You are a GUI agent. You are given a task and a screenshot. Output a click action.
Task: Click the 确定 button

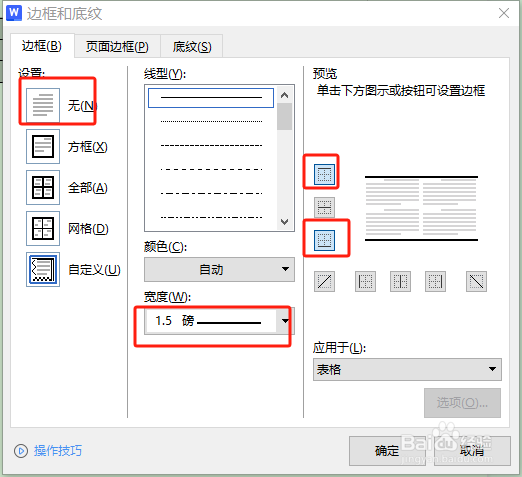(x=387, y=451)
